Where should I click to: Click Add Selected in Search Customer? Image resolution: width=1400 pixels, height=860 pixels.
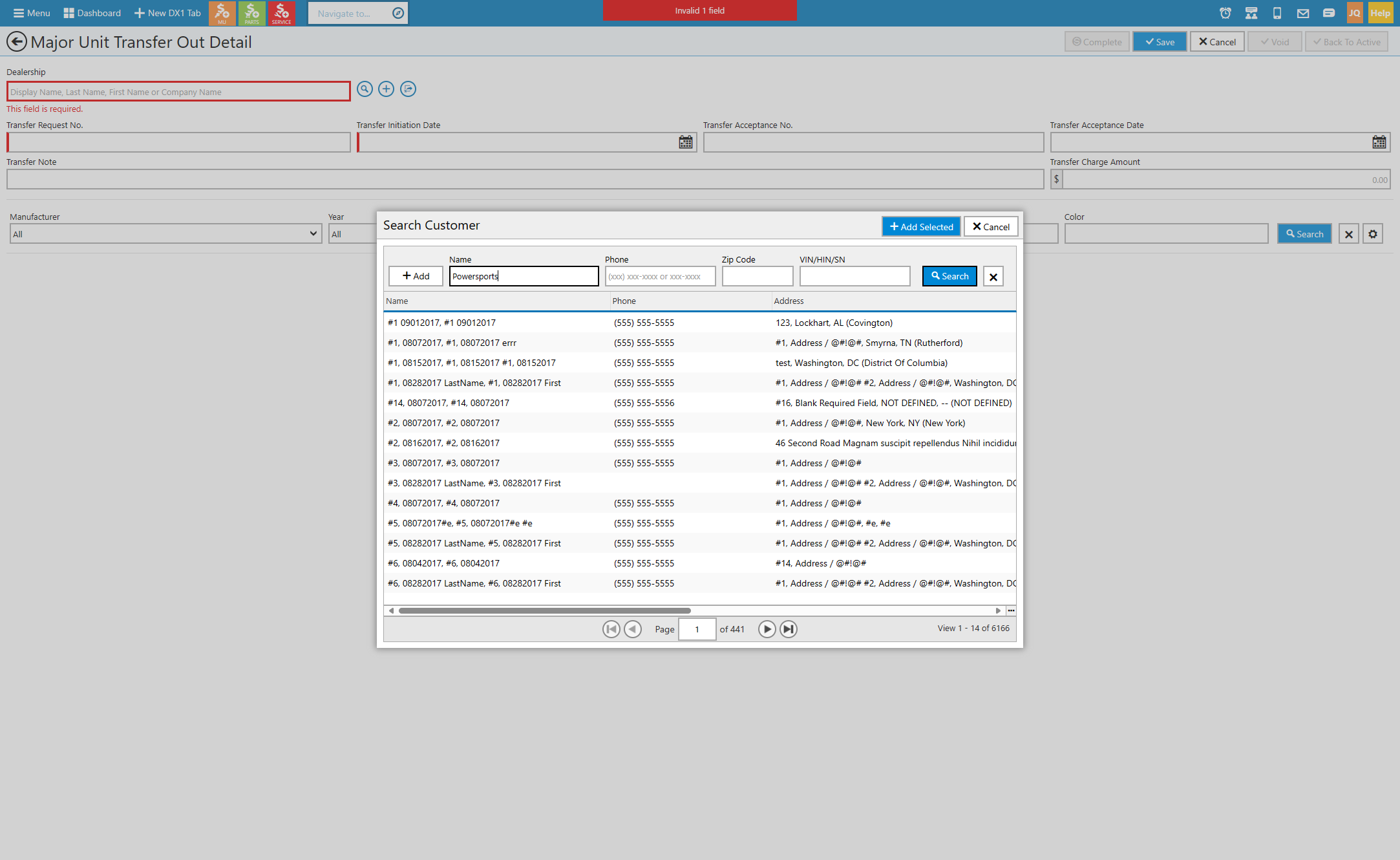tap(921, 226)
